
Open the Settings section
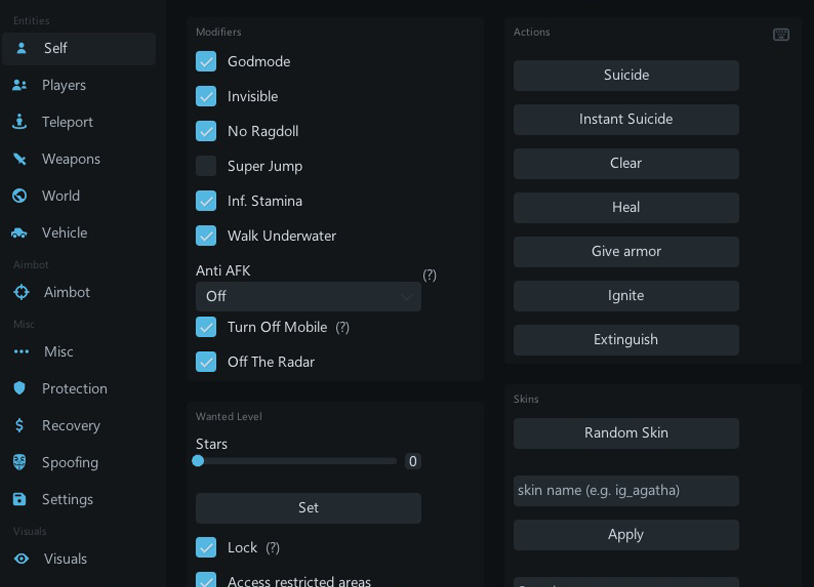tap(67, 499)
